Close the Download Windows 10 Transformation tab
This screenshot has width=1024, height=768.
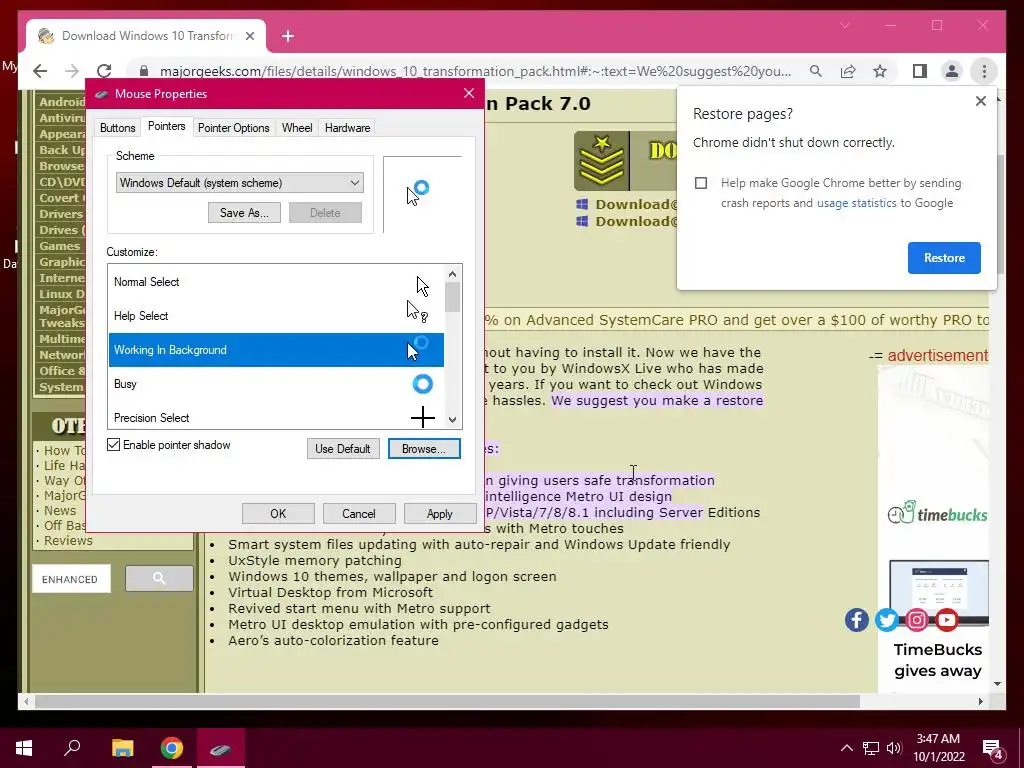(249, 36)
